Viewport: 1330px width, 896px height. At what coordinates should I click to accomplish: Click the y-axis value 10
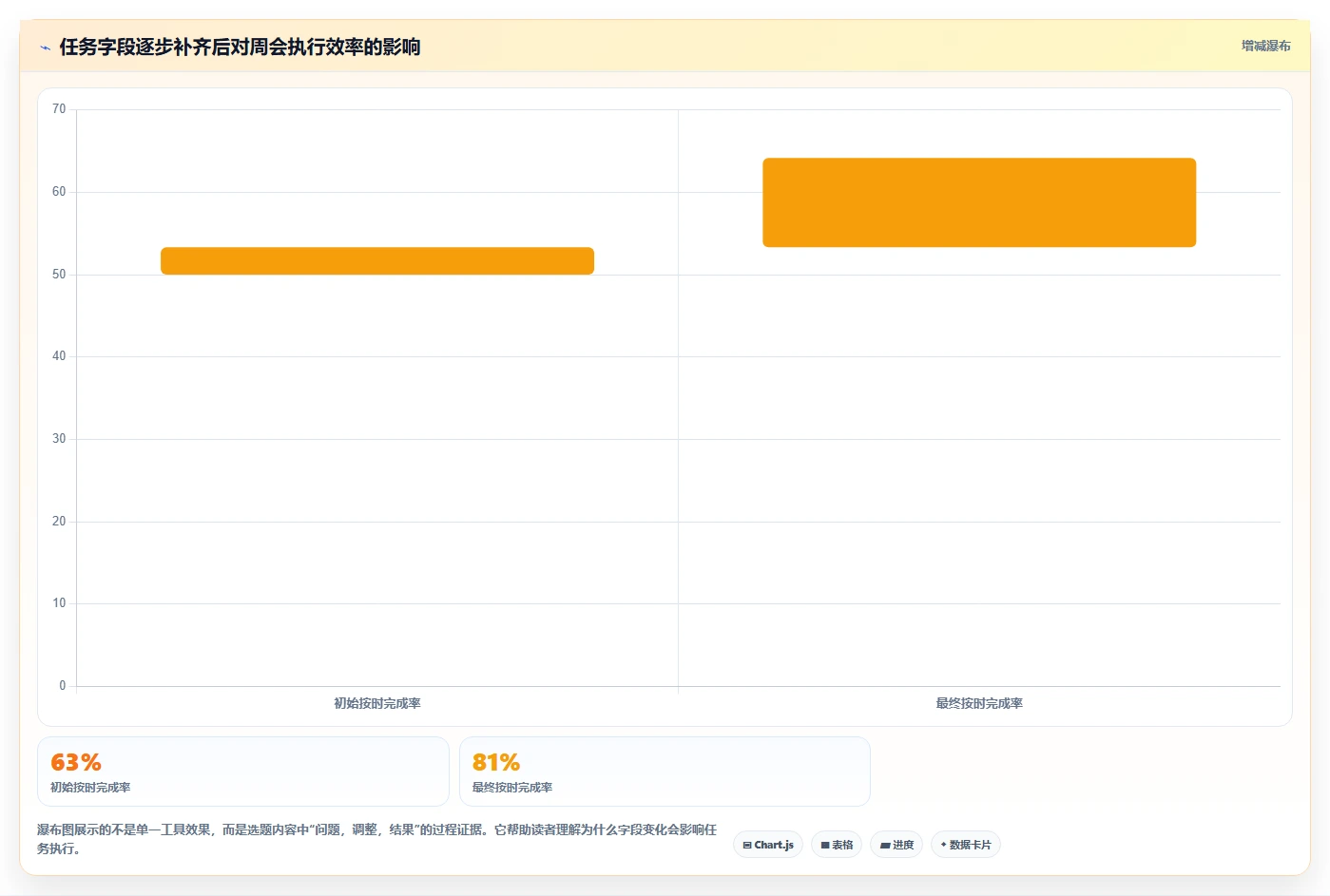pyautogui.click(x=59, y=603)
